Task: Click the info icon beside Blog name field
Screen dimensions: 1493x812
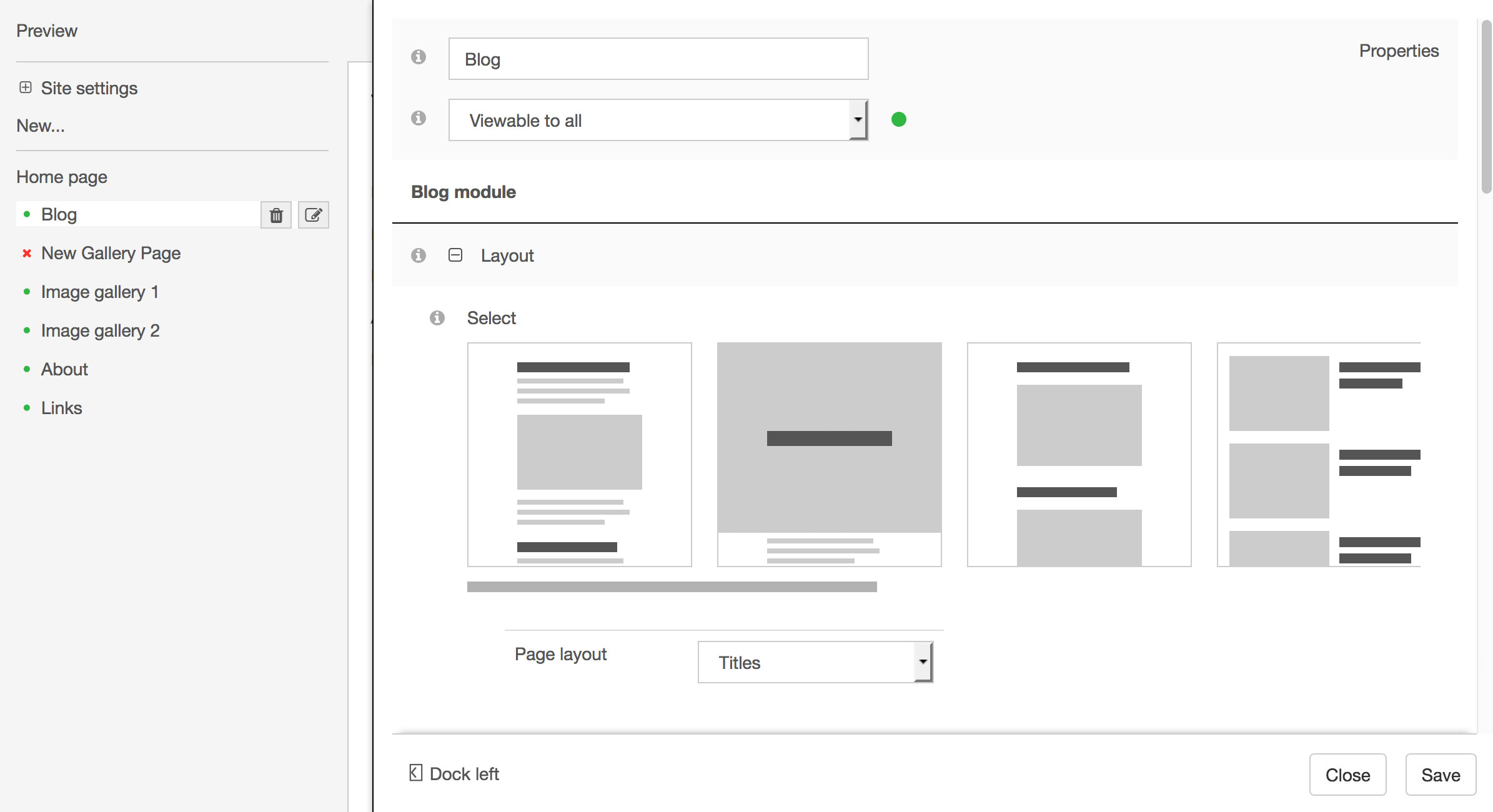Action: [x=419, y=57]
